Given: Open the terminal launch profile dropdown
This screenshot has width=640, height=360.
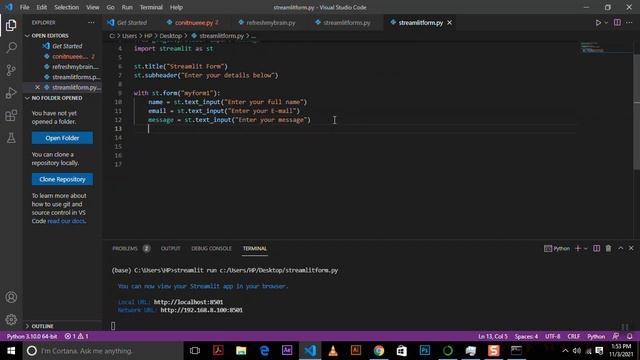Looking at the screenshot, I should [585, 249].
